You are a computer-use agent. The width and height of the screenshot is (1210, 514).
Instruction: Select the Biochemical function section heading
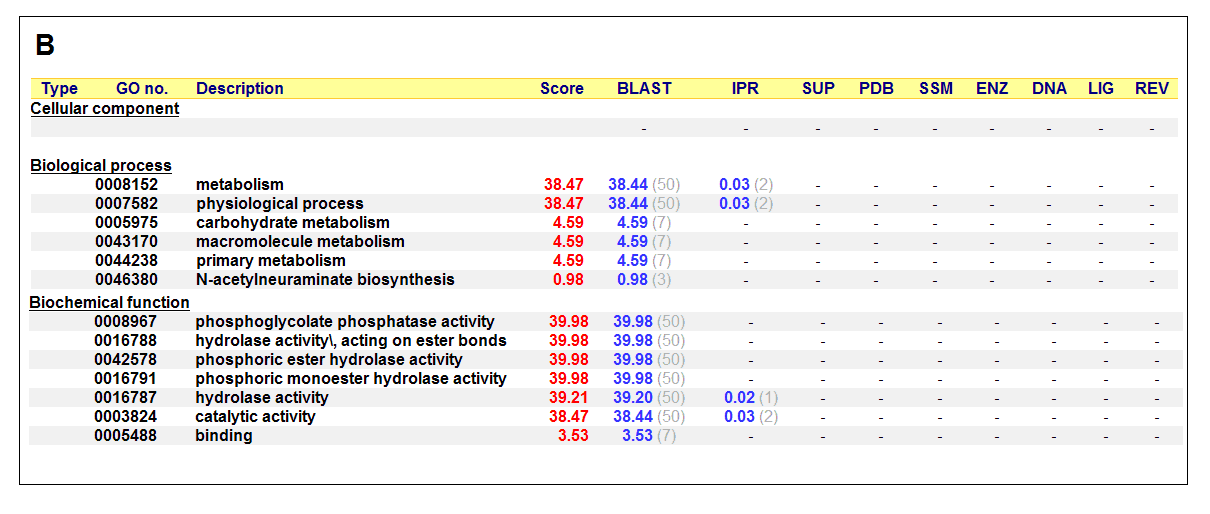pyautogui.click(x=110, y=302)
